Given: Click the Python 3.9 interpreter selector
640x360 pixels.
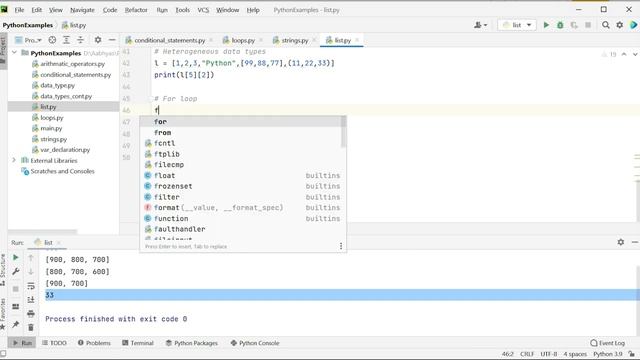Looking at the screenshot, I should (608, 354).
